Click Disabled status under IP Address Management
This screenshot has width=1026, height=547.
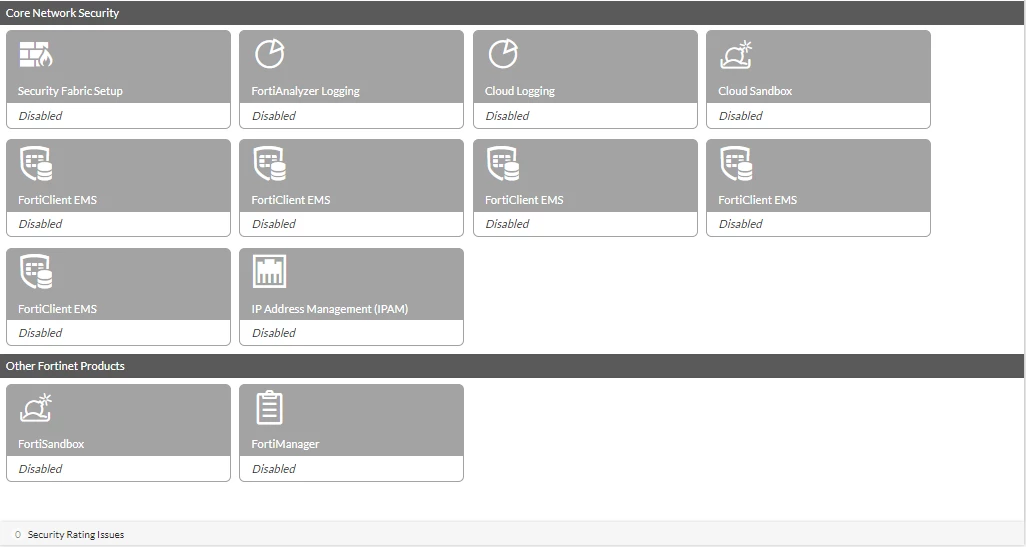(274, 333)
